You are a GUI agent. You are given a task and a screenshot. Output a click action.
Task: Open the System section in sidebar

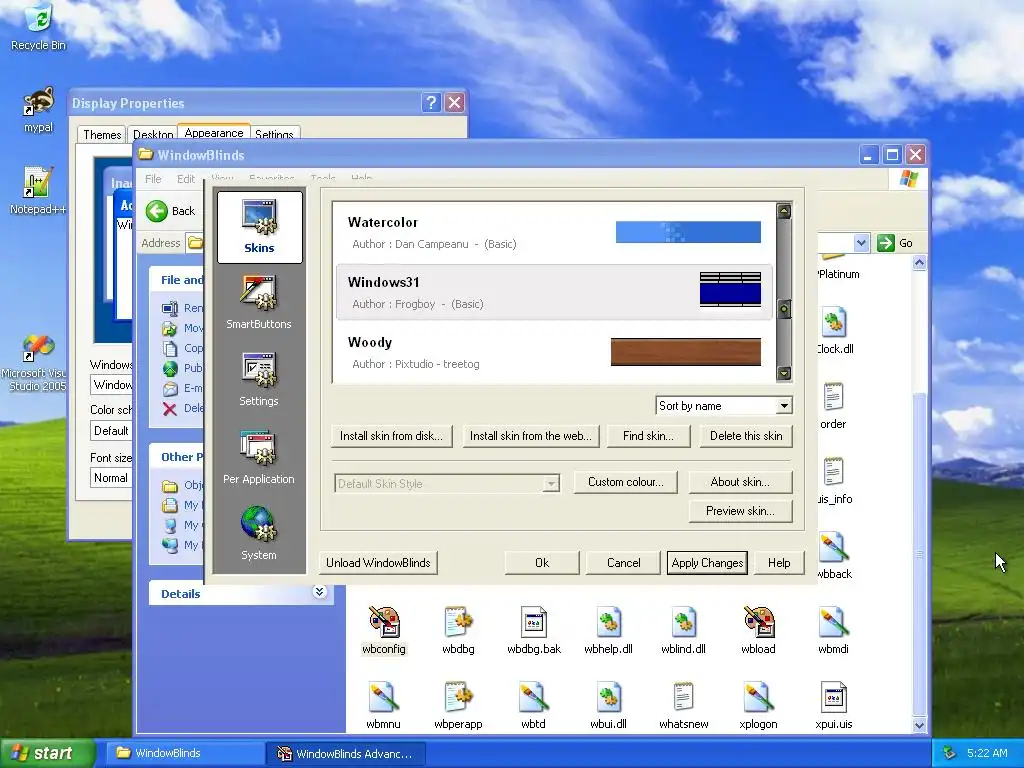[259, 533]
